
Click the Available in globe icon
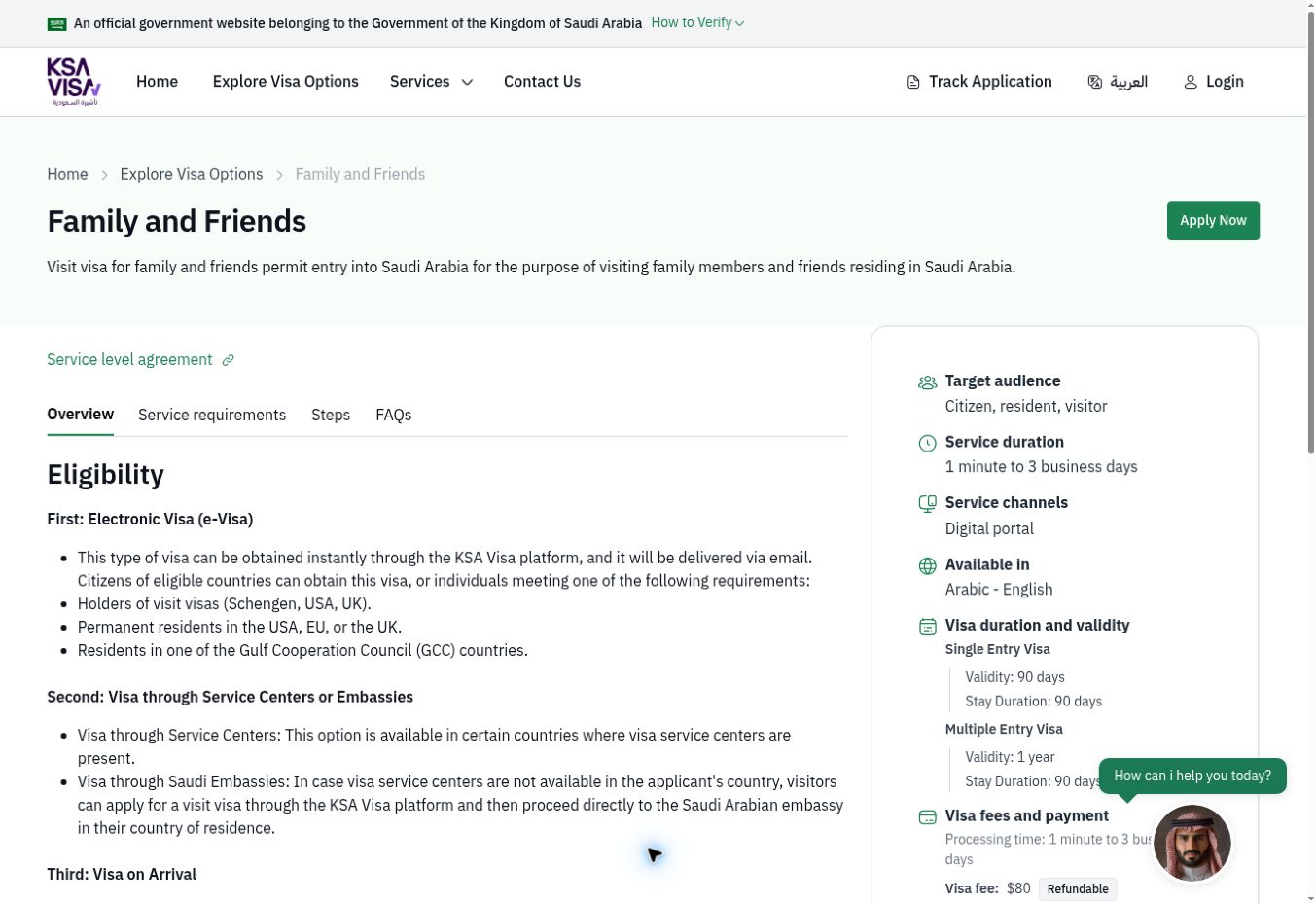click(928, 566)
